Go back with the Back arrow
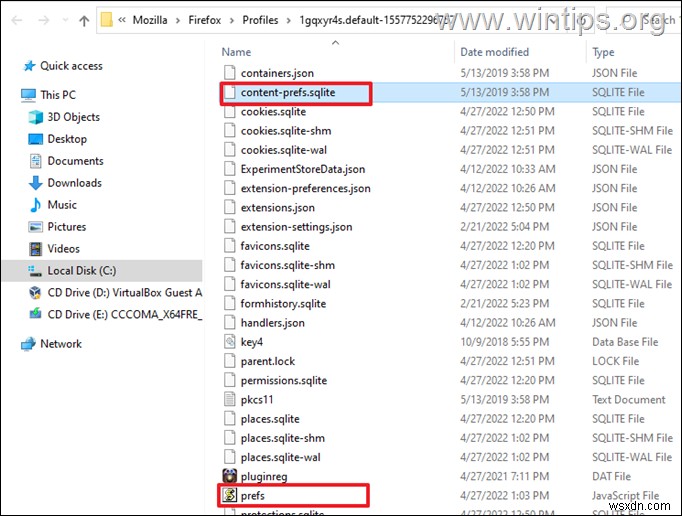The image size is (682, 516). pos(17,20)
